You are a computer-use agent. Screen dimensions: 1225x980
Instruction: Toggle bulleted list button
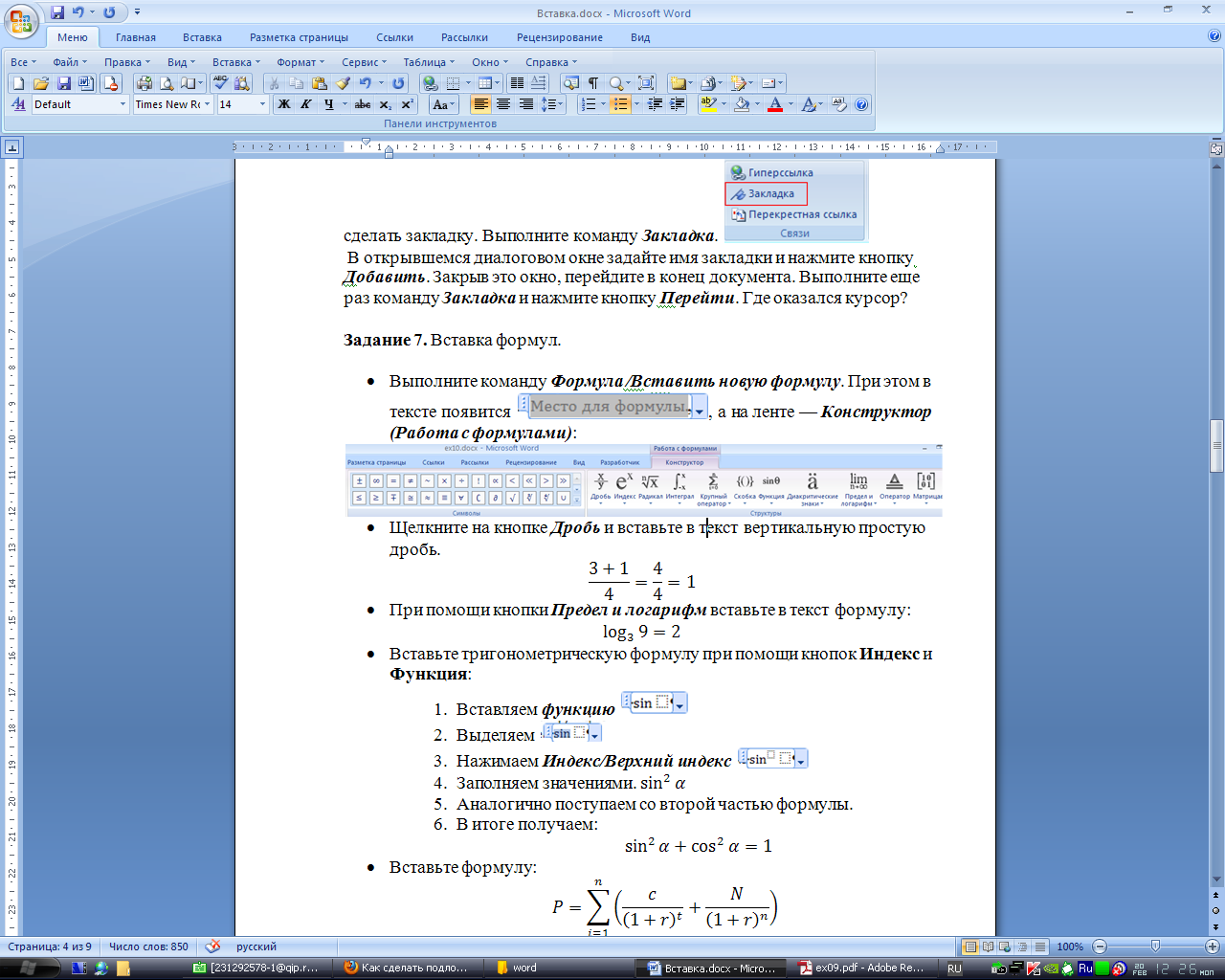pyautogui.click(x=619, y=104)
